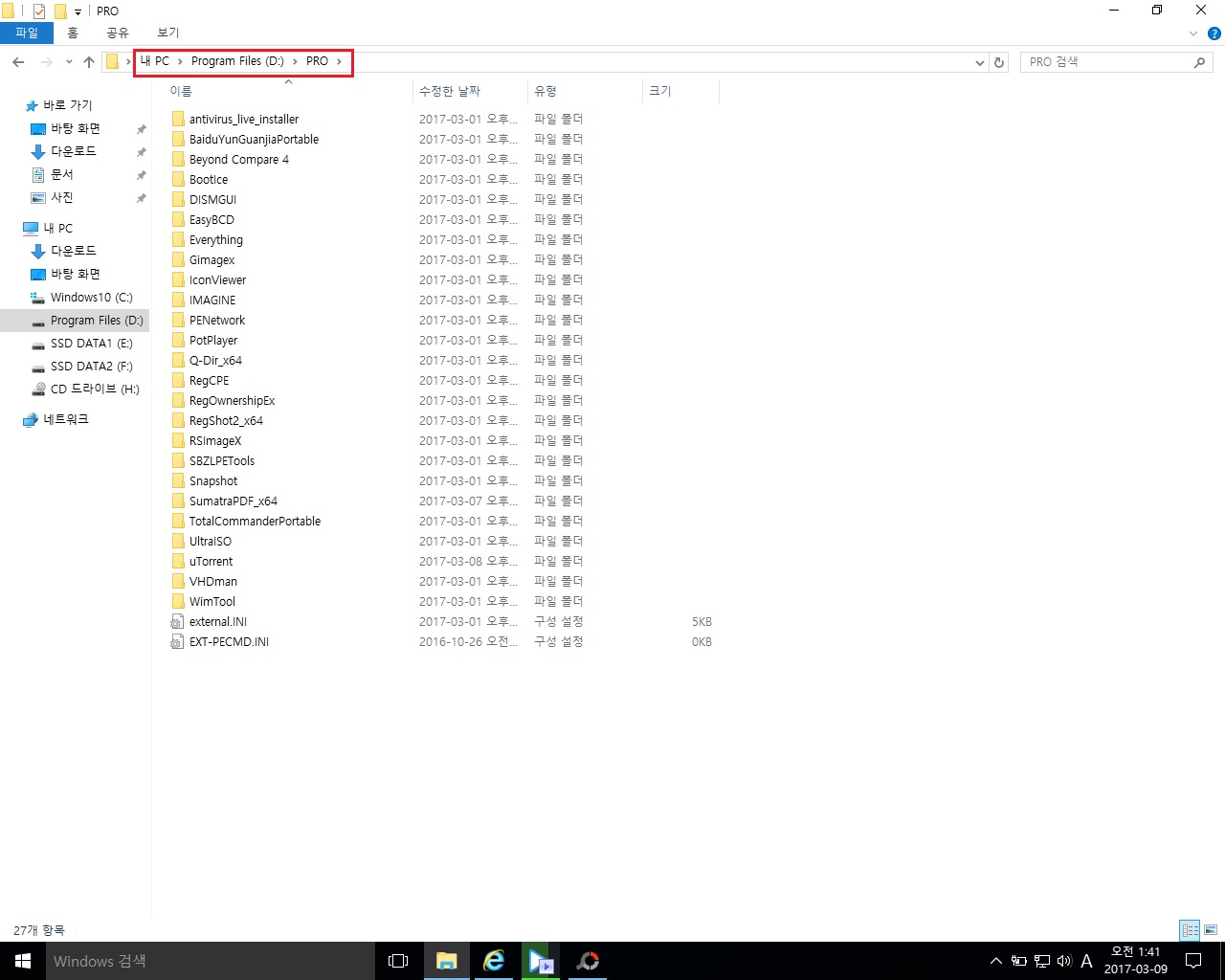The height and width of the screenshot is (980, 1225).
Task: Open the antivirus_live_installer folder icon
Action: pyautogui.click(x=177, y=120)
